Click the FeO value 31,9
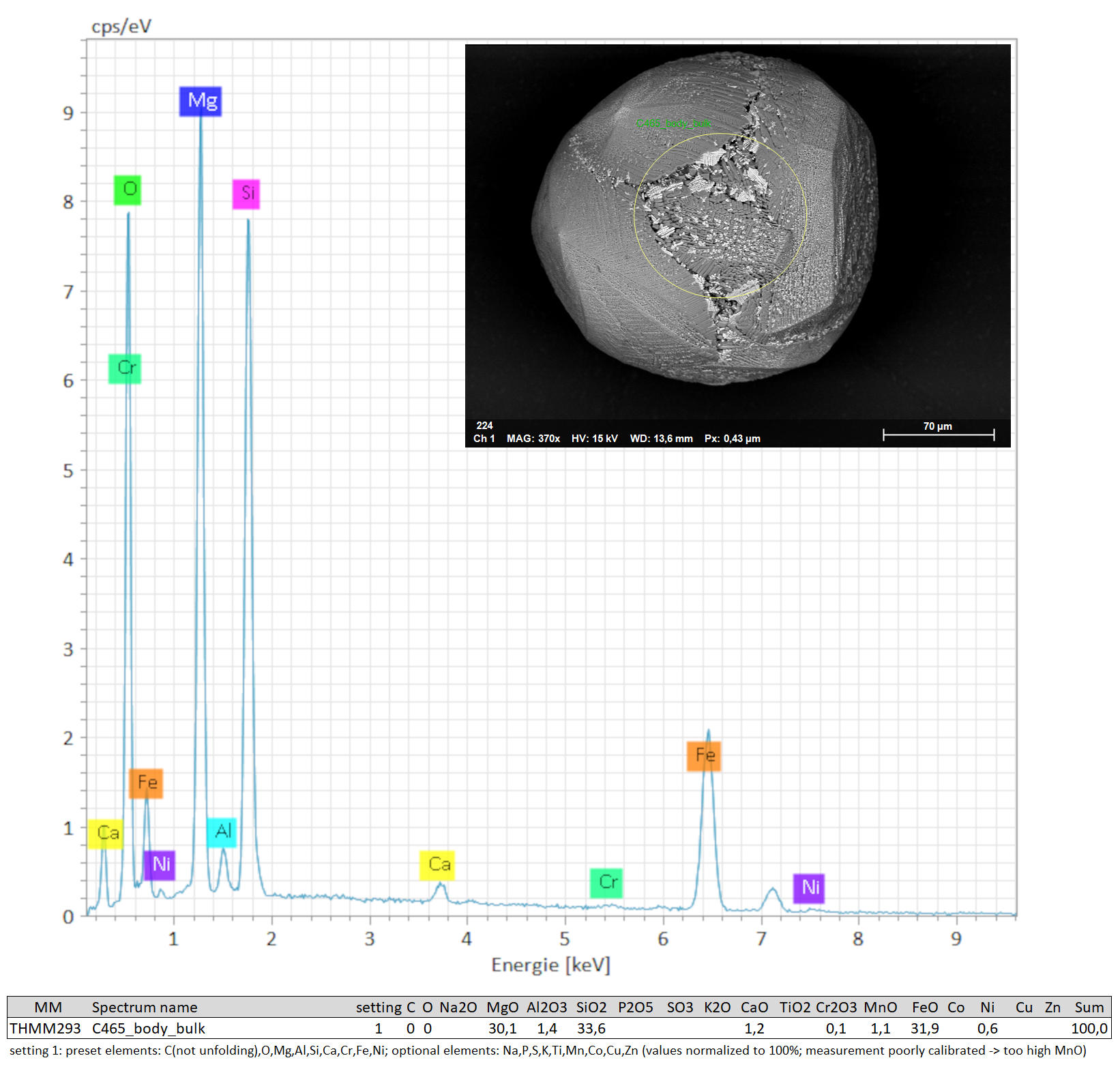The width and height of the screenshot is (1120, 1071). (x=924, y=1028)
